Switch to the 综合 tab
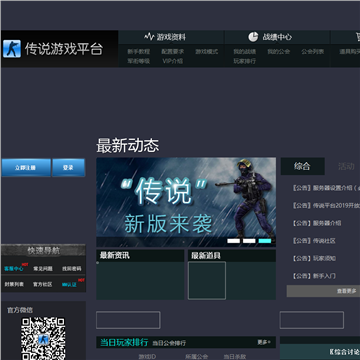The image size is (360, 360). click(303, 166)
